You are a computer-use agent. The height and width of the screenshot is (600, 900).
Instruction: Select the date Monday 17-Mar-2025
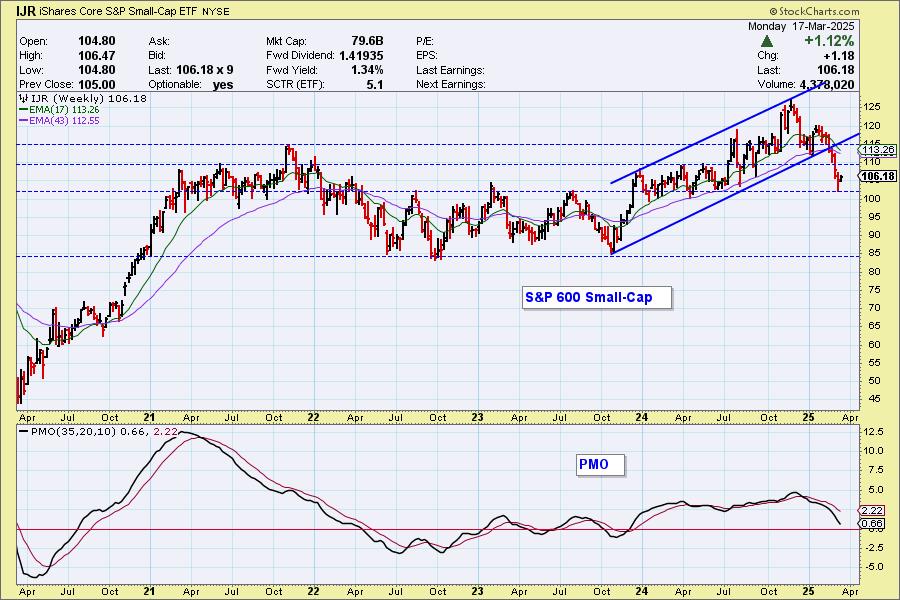(801, 26)
